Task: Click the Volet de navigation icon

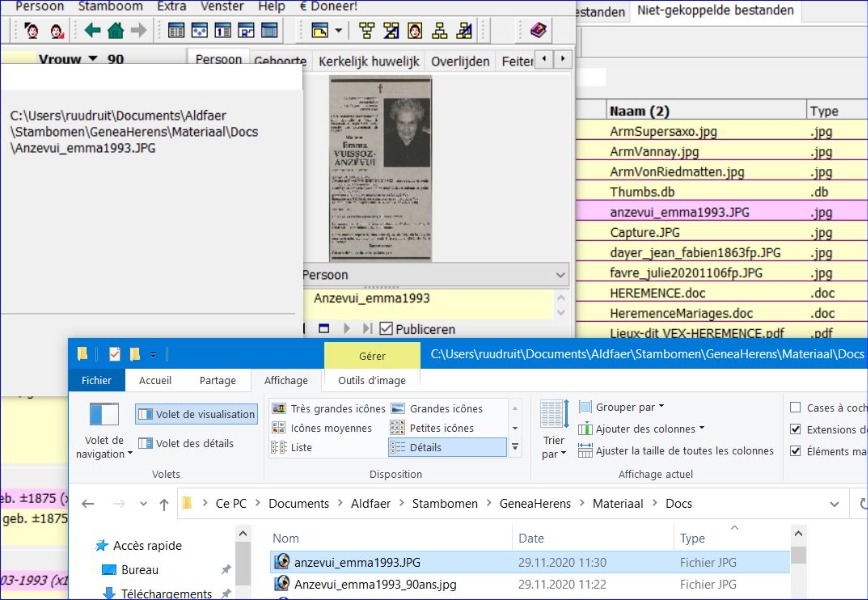Action: (x=104, y=415)
